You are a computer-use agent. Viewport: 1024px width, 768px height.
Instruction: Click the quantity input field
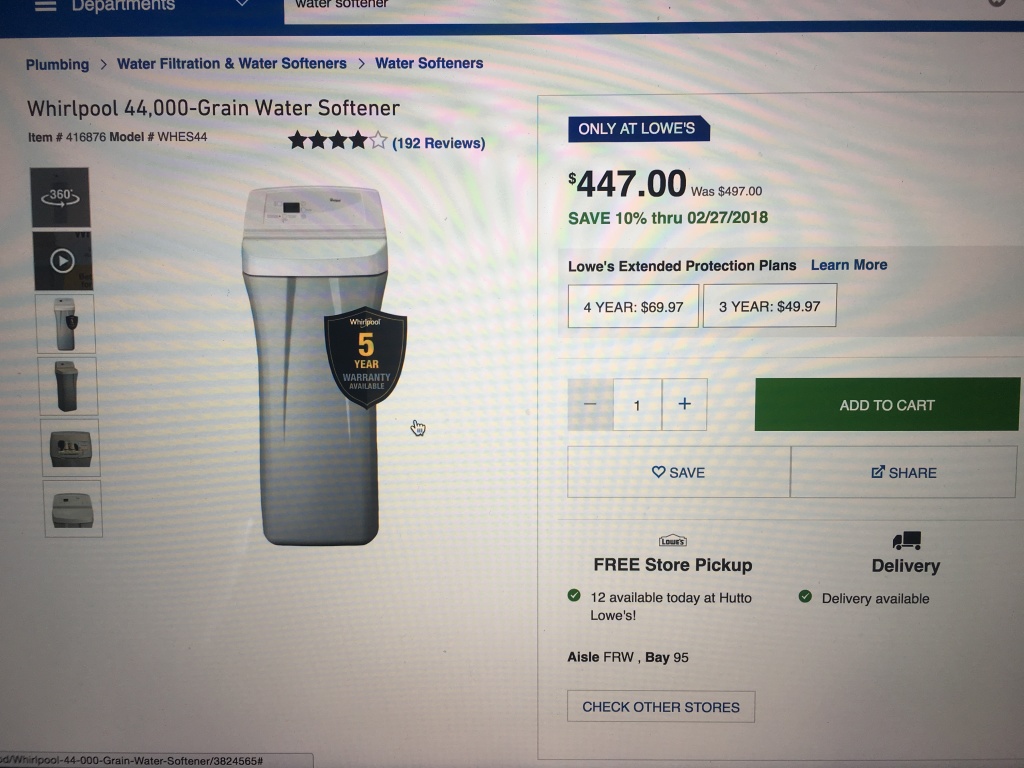click(x=637, y=405)
